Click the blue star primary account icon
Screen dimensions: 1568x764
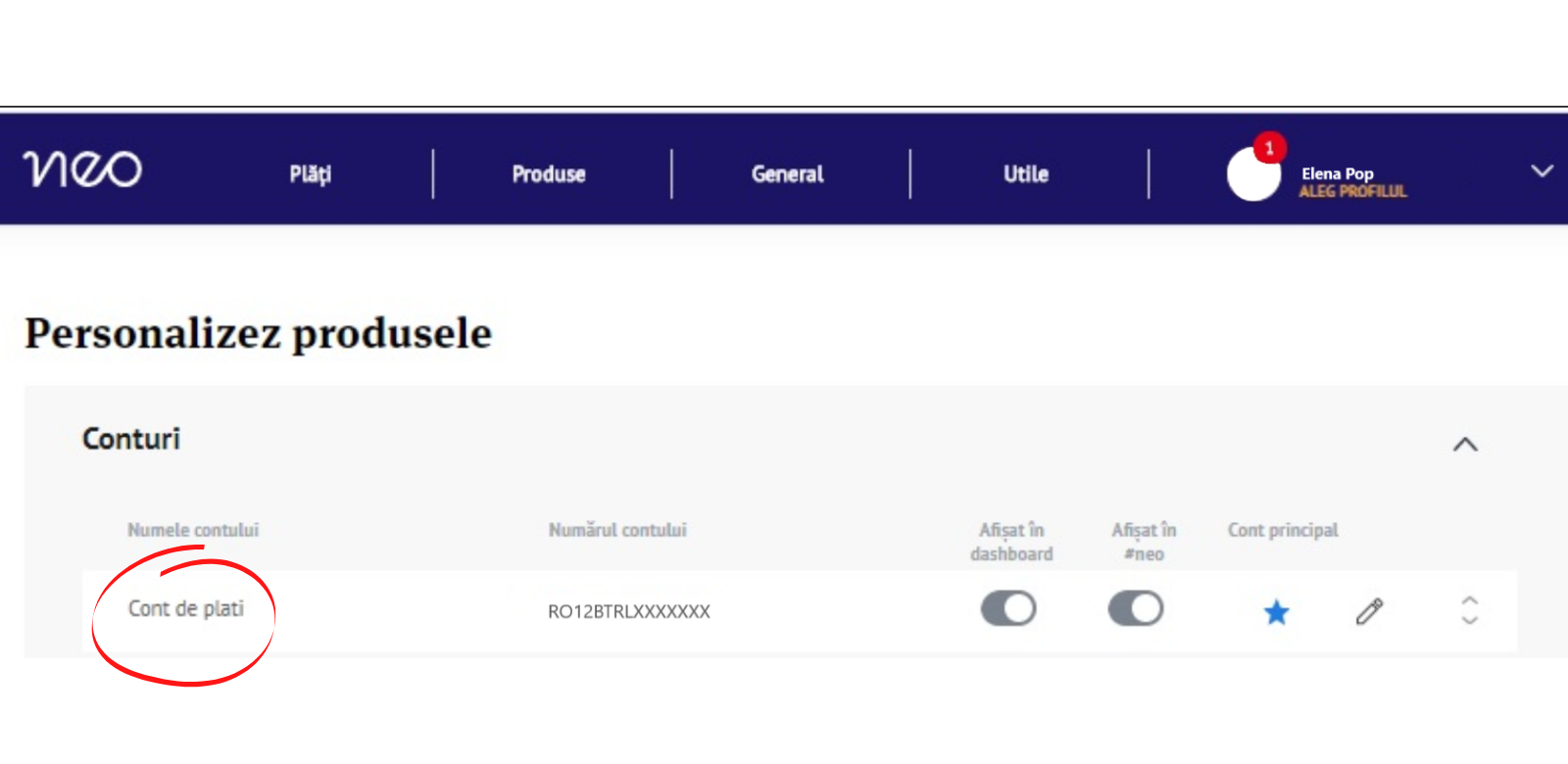[1276, 612]
